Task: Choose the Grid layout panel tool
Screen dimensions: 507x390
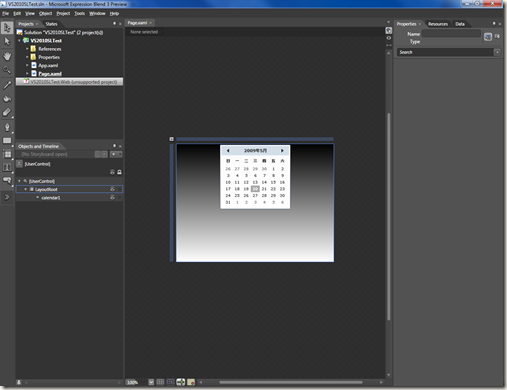Action: [7, 154]
